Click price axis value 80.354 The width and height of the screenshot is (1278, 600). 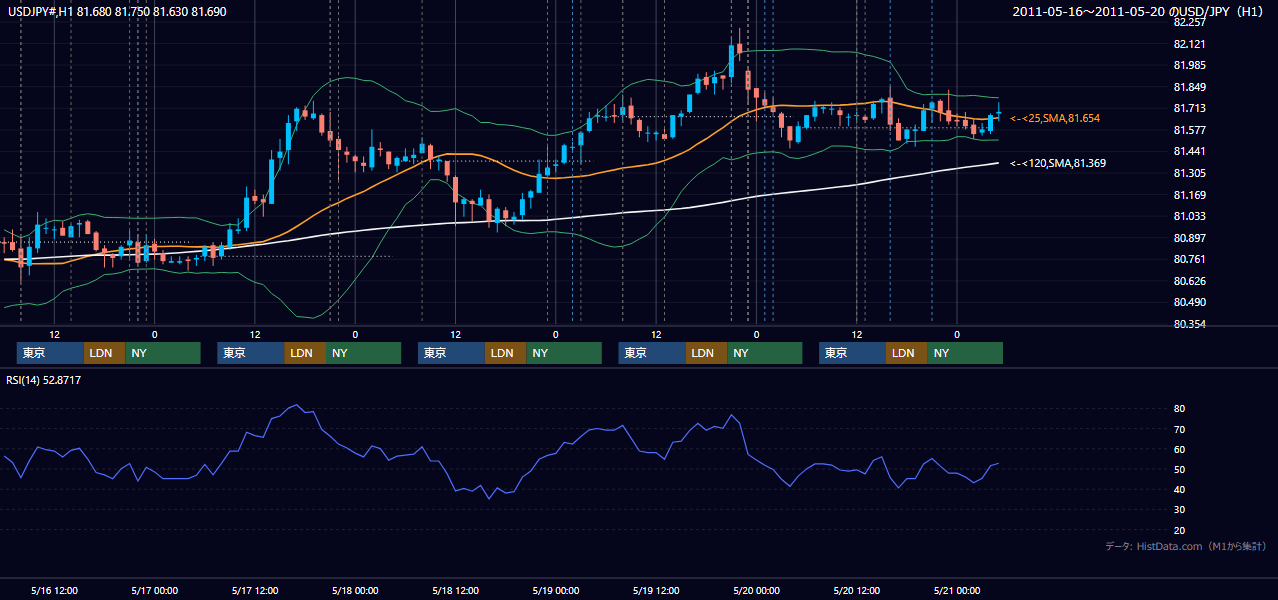click(x=1189, y=324)
